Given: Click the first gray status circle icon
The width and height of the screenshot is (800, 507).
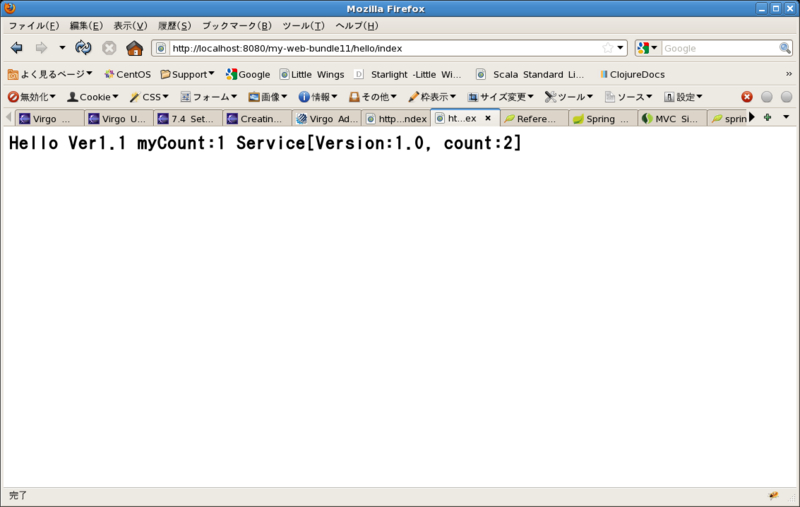Looking at the screenshot, I should 766,97.
